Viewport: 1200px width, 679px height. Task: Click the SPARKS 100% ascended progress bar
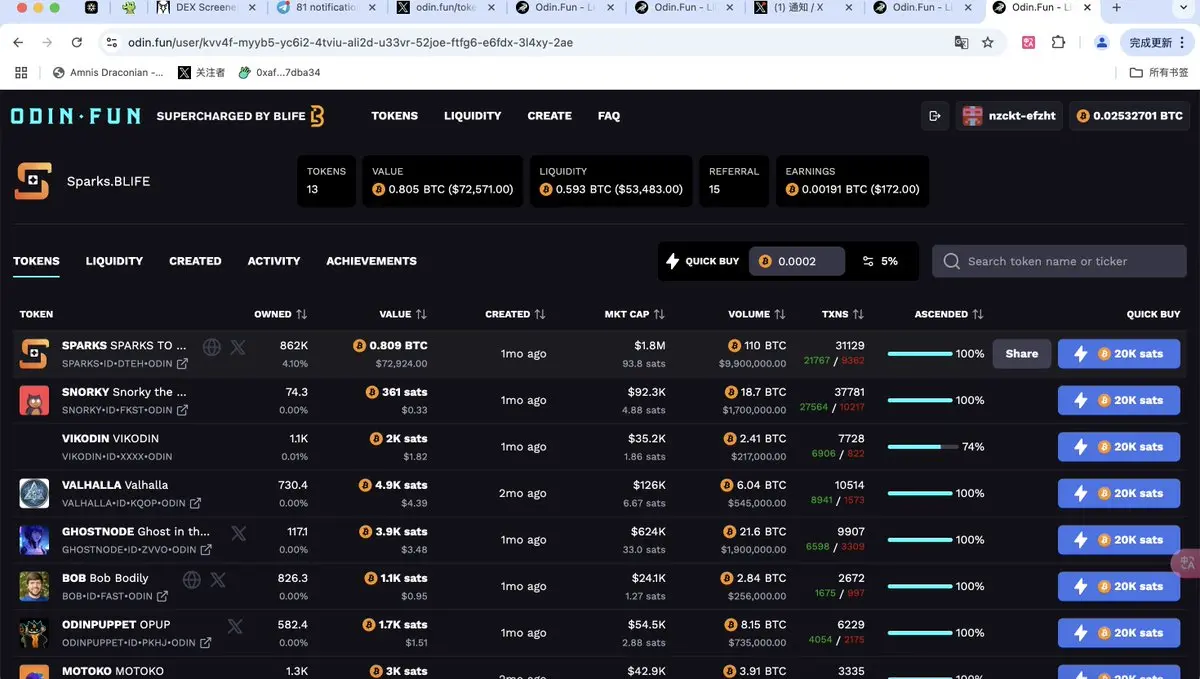coord(920,354)
